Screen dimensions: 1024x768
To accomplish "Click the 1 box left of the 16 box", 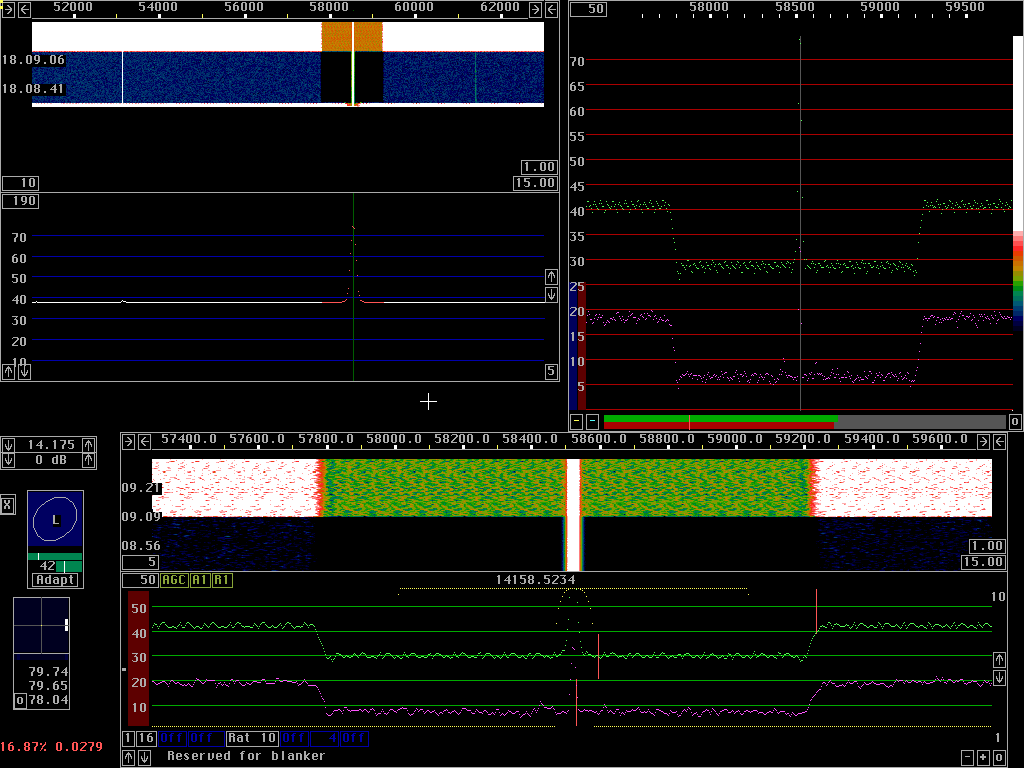I will [128, 739].
